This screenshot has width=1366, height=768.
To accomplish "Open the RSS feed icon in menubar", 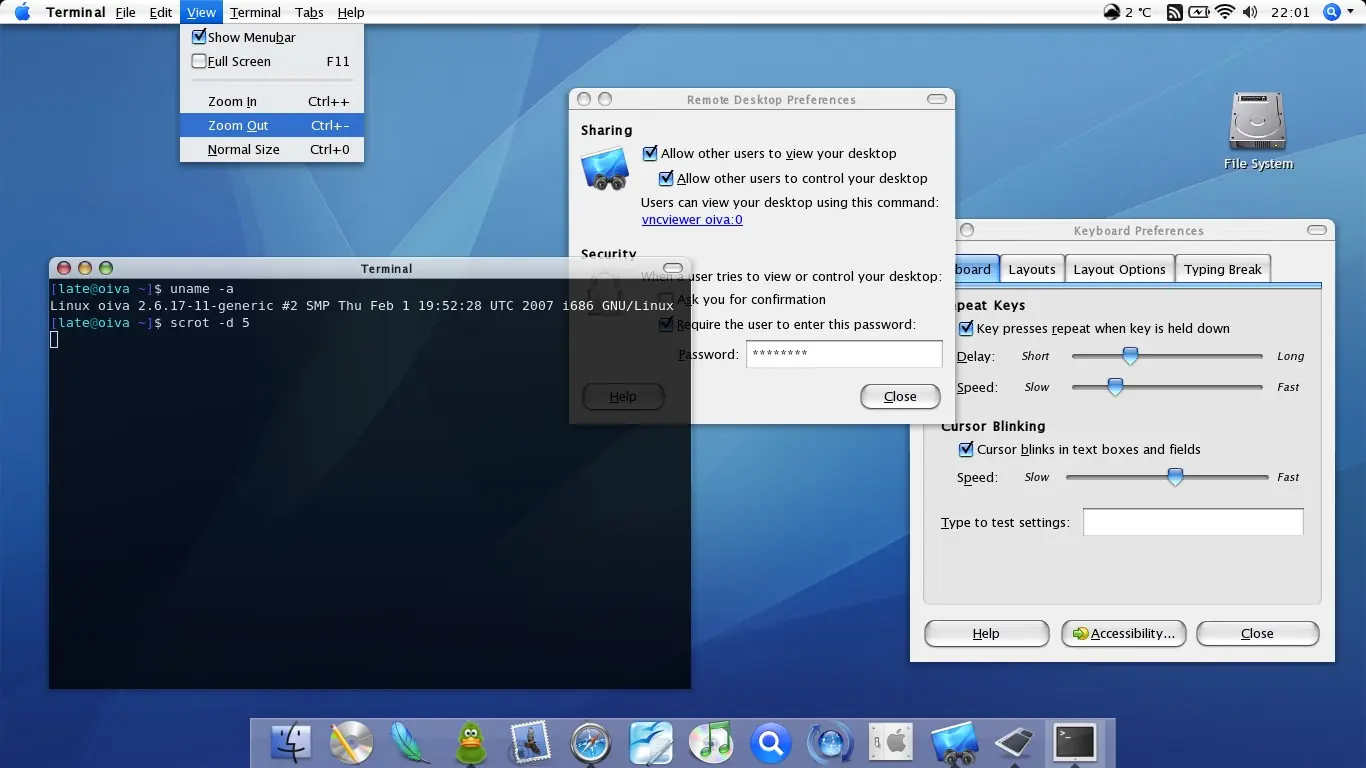I will coord(1175,12).
